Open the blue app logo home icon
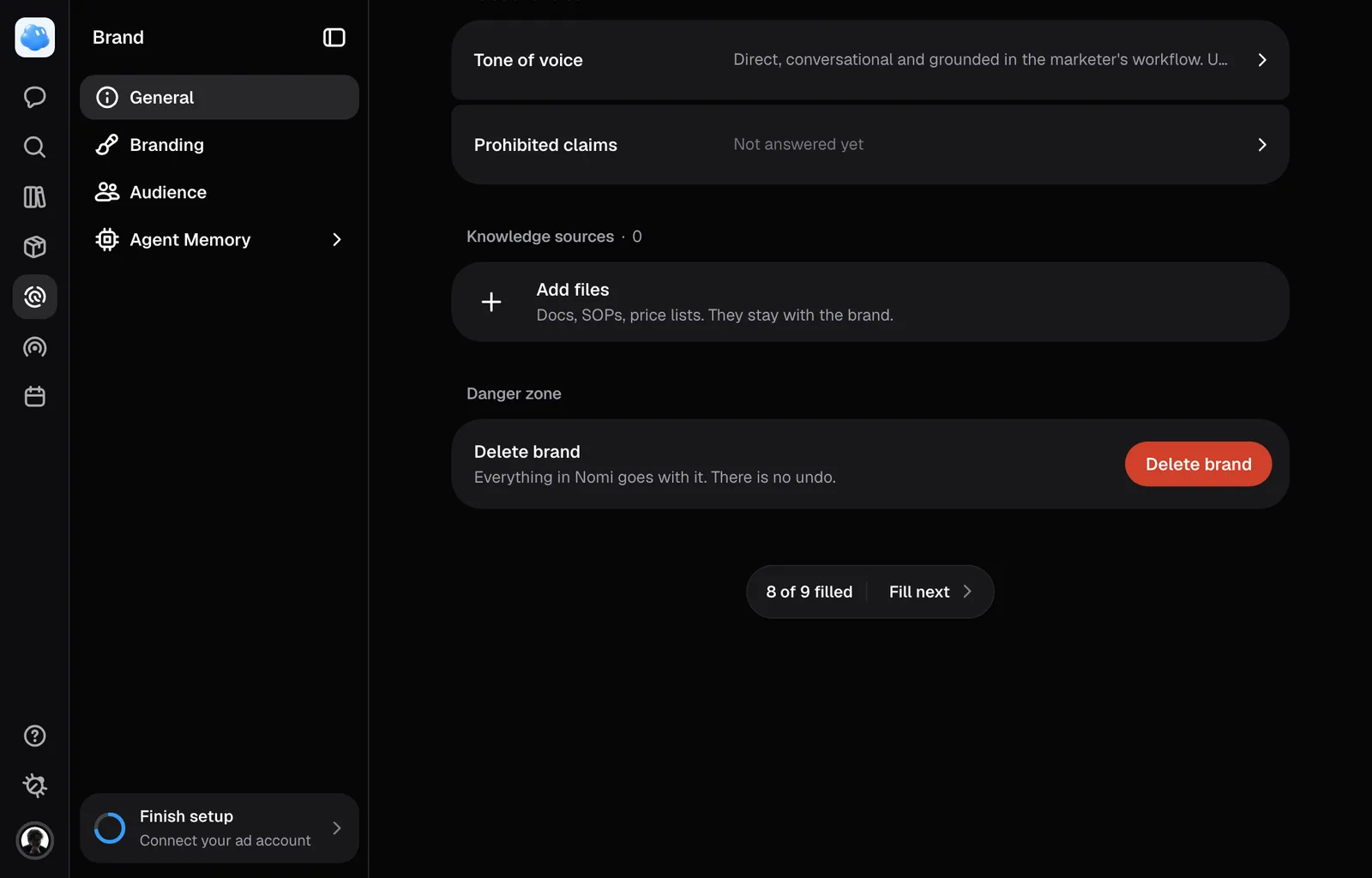This screenshot has width=1372, height=878. 35,38
